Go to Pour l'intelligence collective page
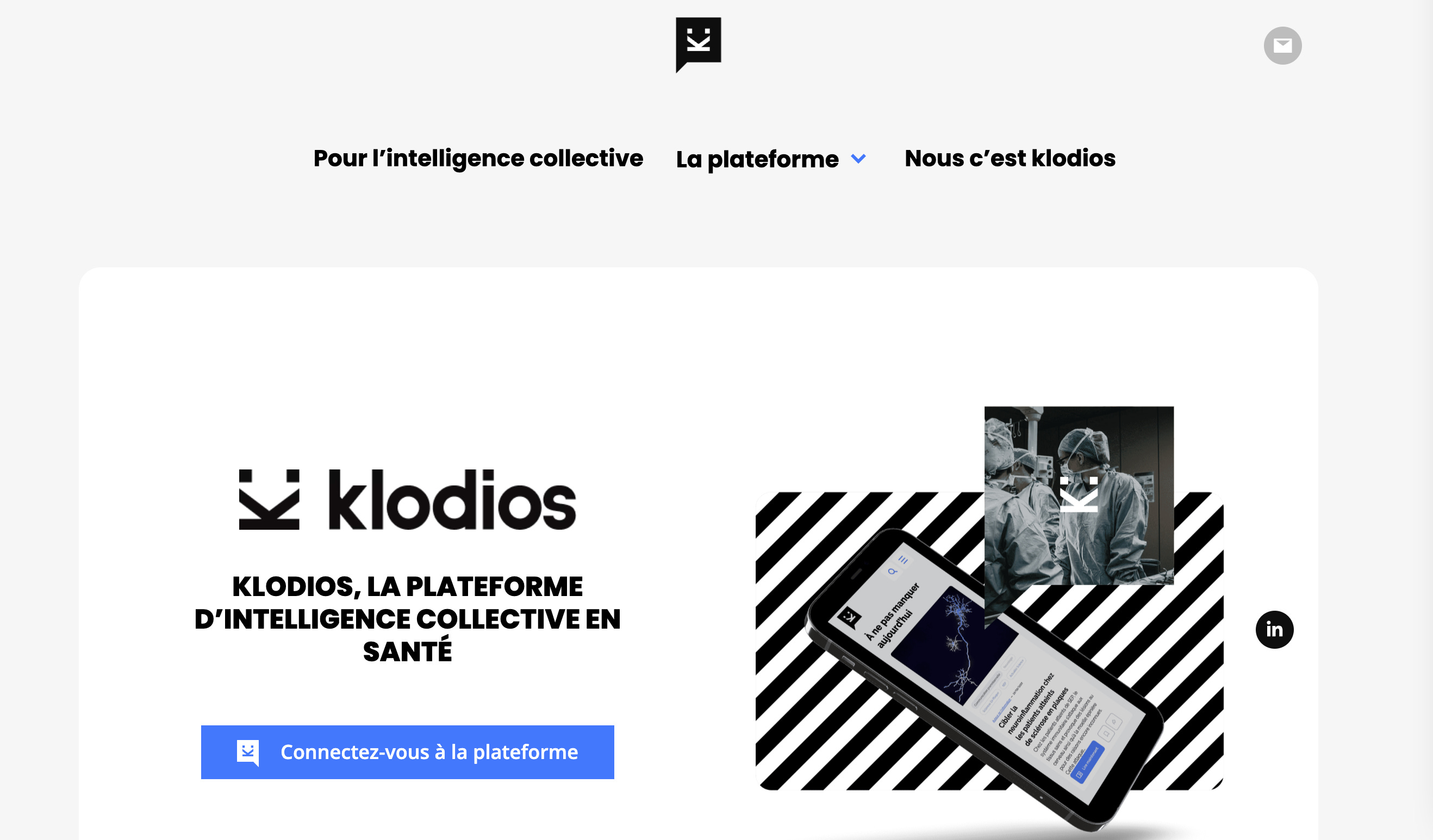Viewport: 1433px width, 840px height. 478,159
